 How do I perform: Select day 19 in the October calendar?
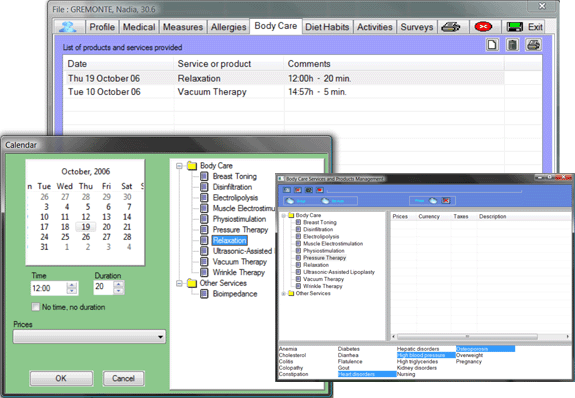[85, 227]
